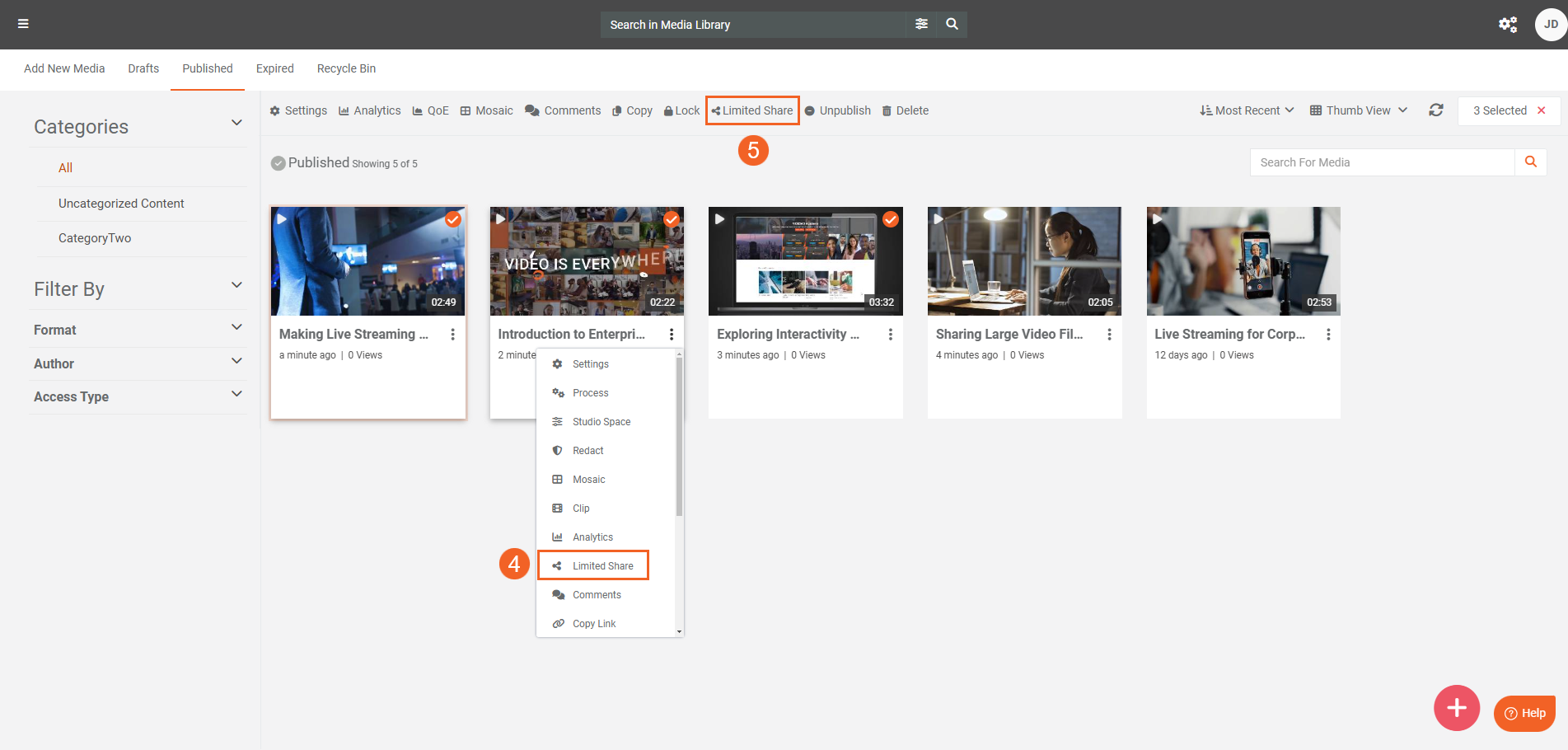Click Unpublish in the toolbar
The height and width of the screenshot is (750, 1568).
click(838, 110)
